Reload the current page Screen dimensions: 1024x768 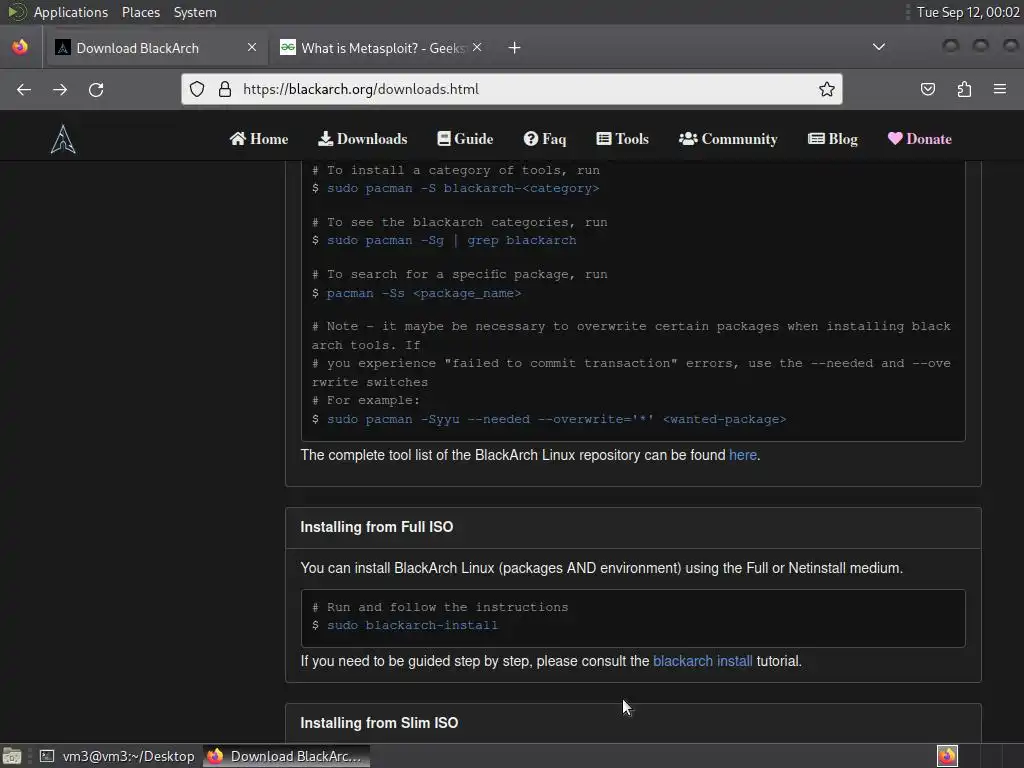click(96, 89)
